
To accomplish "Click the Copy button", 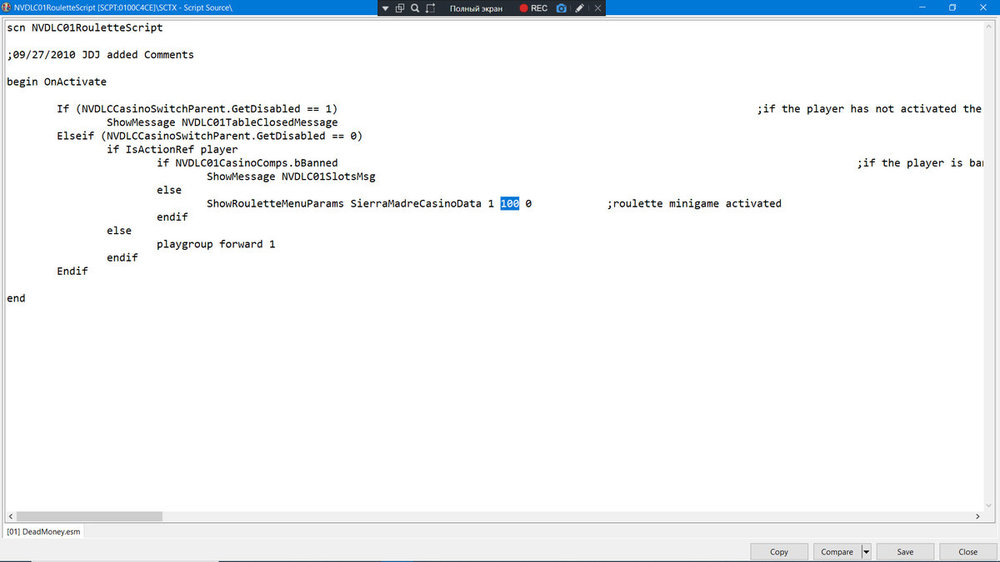I will click(779, 552).
